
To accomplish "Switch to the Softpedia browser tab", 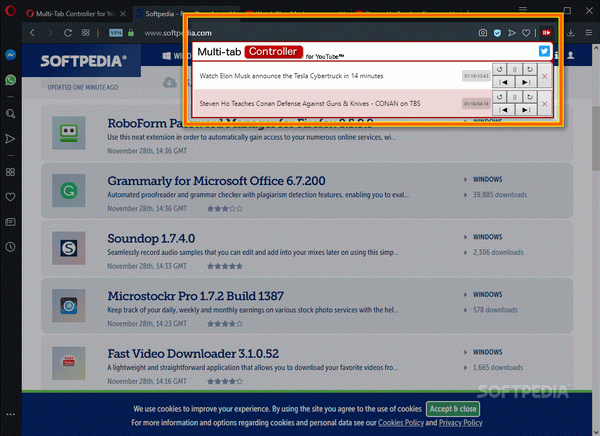I will (159, 13).
